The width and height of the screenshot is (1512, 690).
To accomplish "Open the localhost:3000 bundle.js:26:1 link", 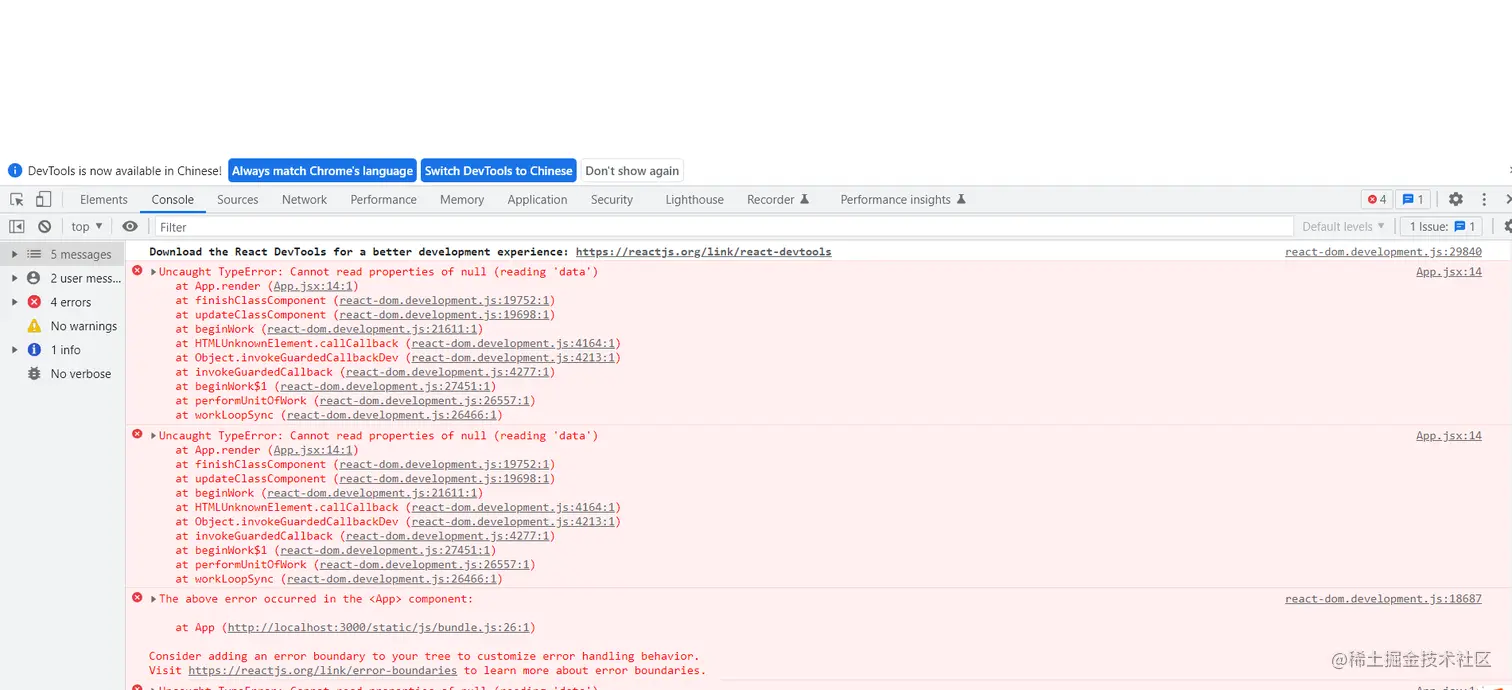I will 381,628.
